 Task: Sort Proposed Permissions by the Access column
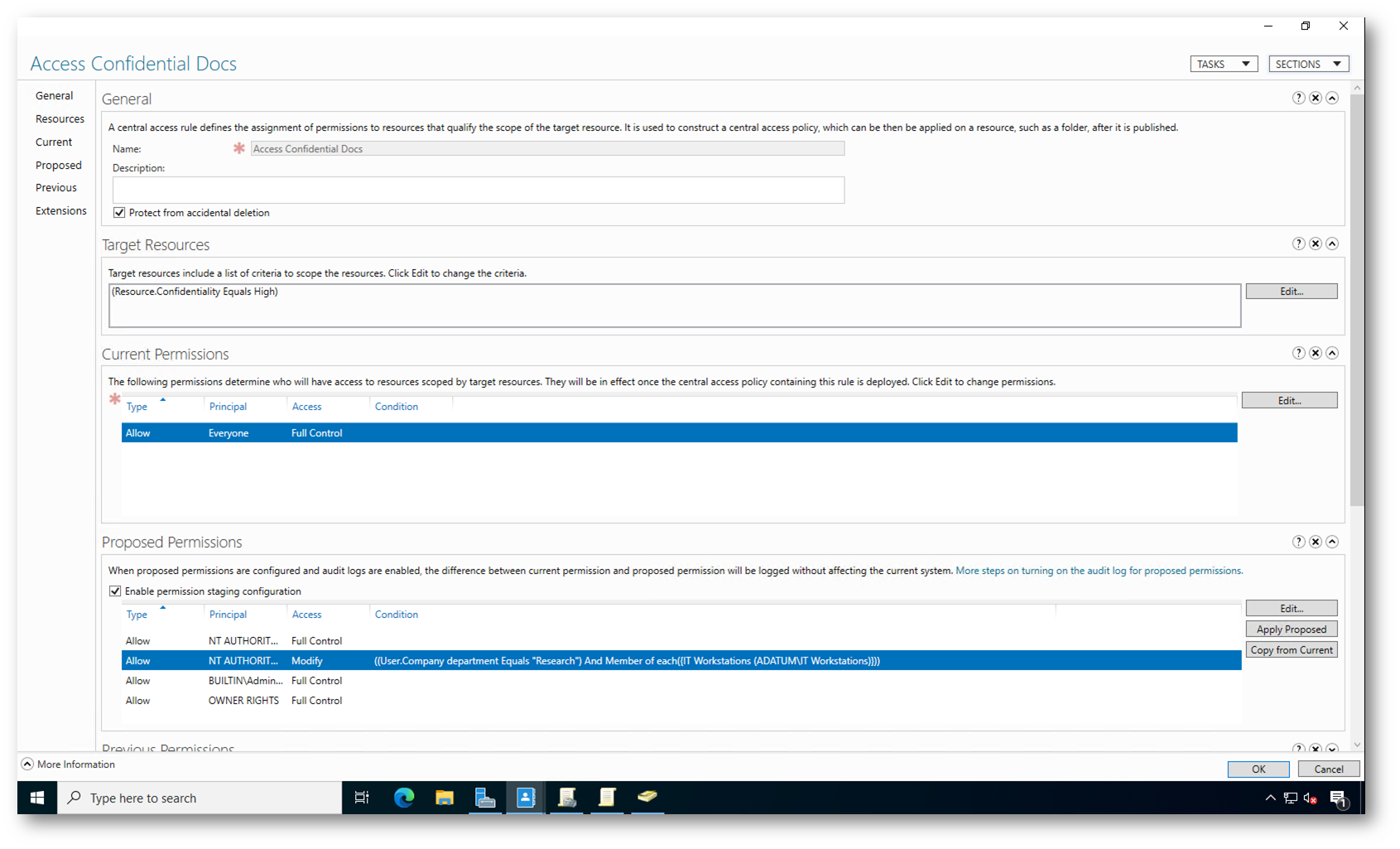pos(306,615)
